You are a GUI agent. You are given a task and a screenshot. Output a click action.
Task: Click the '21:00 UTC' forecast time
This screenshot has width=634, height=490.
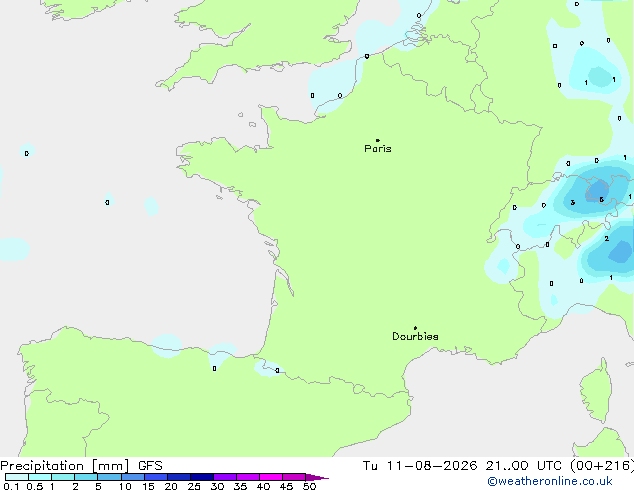point(523,466)
